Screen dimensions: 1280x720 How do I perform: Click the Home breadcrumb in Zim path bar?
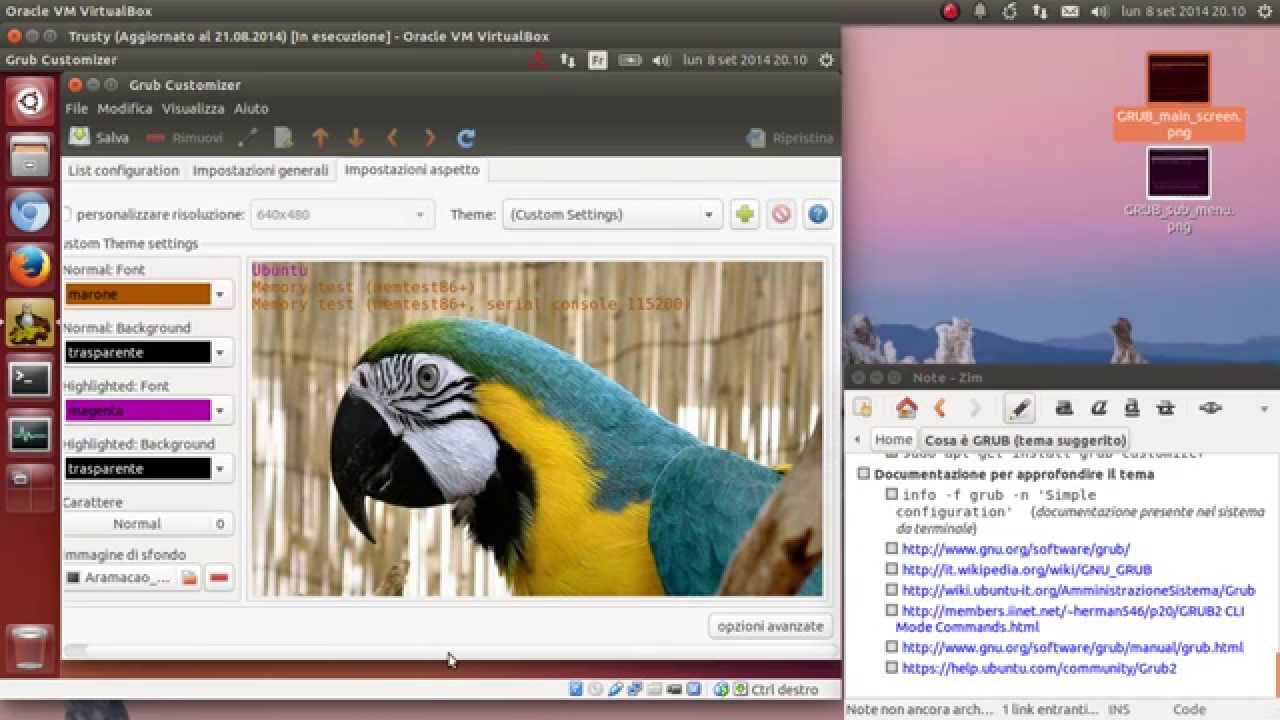tap(893, 439)
